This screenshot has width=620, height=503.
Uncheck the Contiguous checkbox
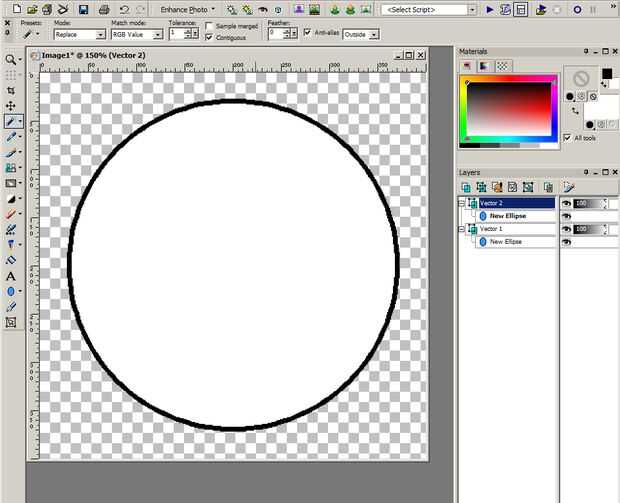coord(209,38)
